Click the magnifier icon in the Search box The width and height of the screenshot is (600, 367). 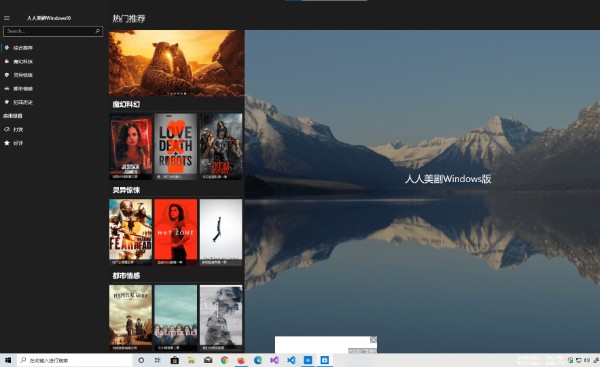pyautogui.click(x=98, y=31)
